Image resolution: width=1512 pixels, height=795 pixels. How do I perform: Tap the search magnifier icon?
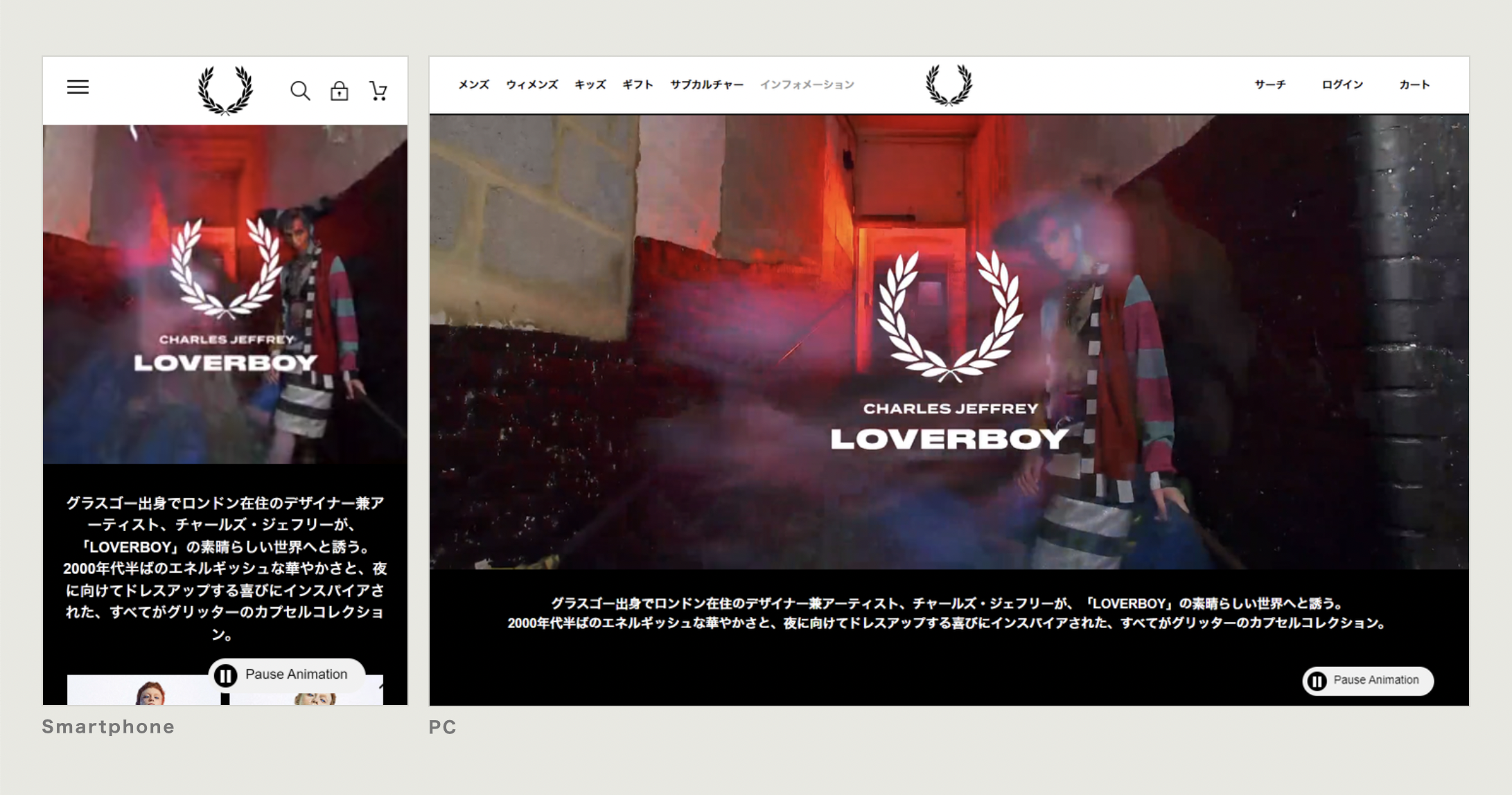click(299, 91)
